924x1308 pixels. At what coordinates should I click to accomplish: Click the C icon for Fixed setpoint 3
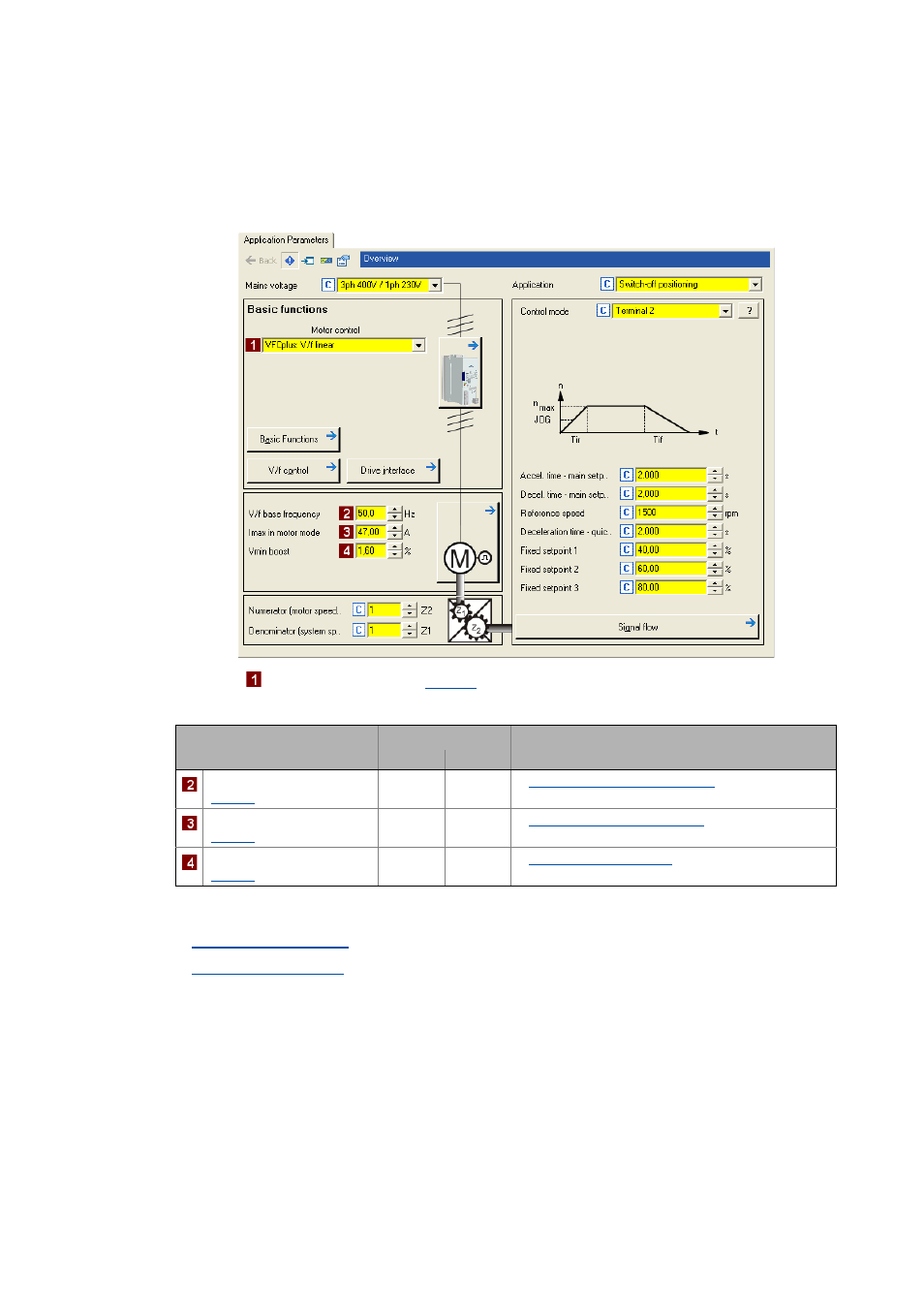pyautogui.click(x=627, y=587)
